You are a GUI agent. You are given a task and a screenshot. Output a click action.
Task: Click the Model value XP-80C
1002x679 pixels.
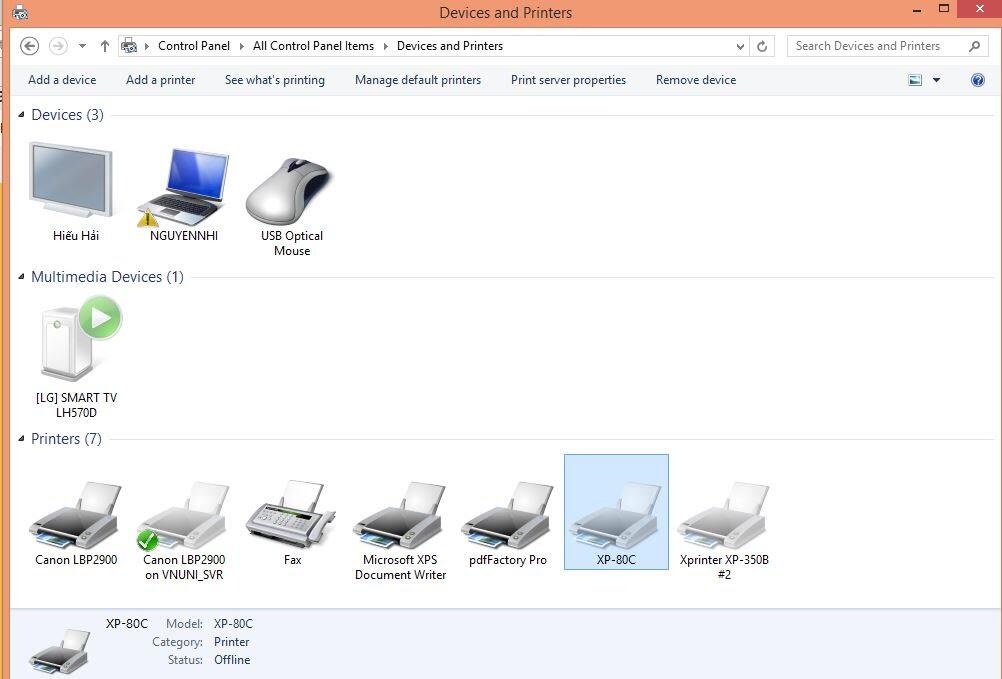233,623
